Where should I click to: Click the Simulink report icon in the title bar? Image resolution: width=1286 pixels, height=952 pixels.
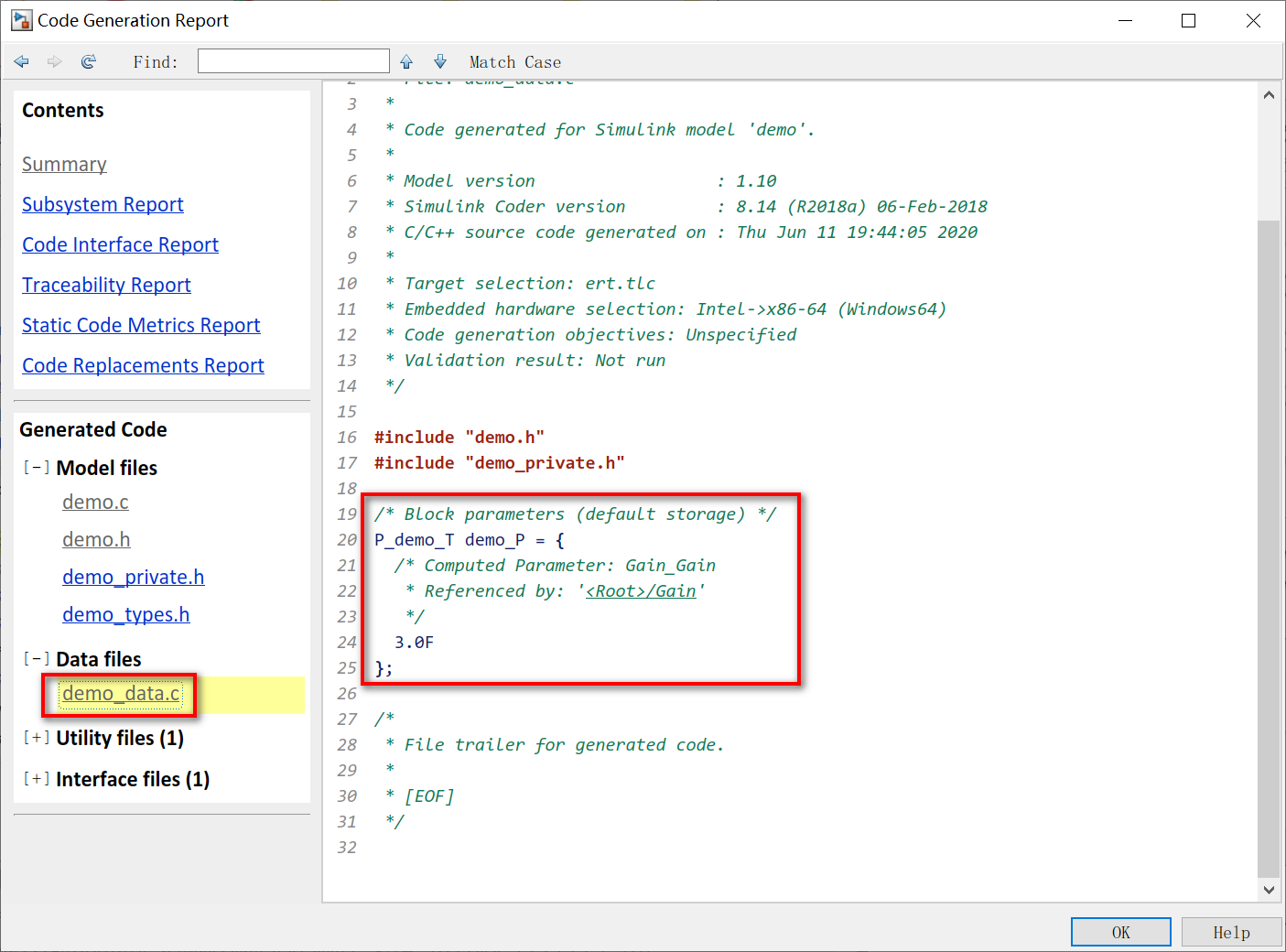point(21,19)
